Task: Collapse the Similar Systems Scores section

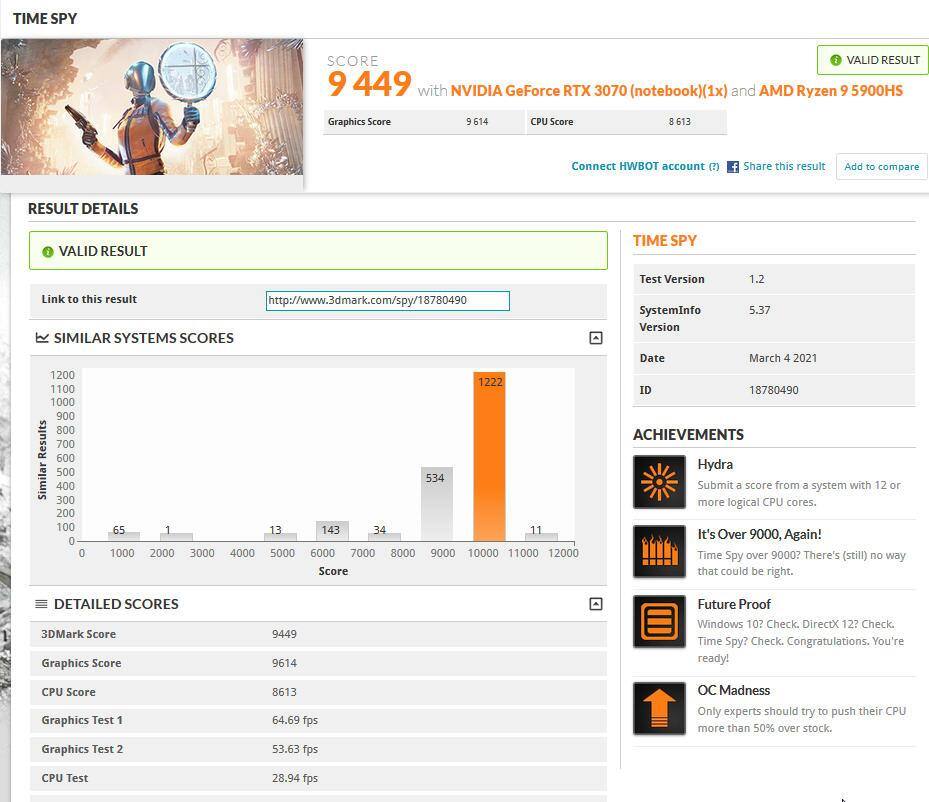Action: pyautogui.click(x=595, y=338)
